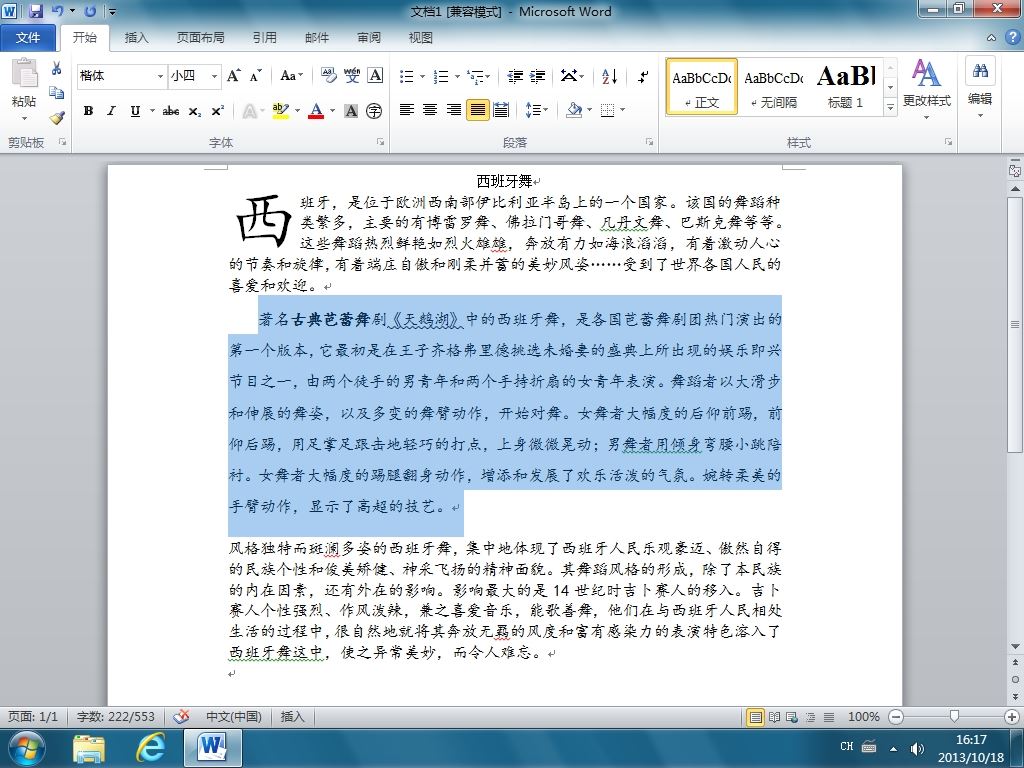Image resolution: width=1024 pixels, height=768 pixels.
Task: Apply the 无间隔 style
Action: point(774,86)
